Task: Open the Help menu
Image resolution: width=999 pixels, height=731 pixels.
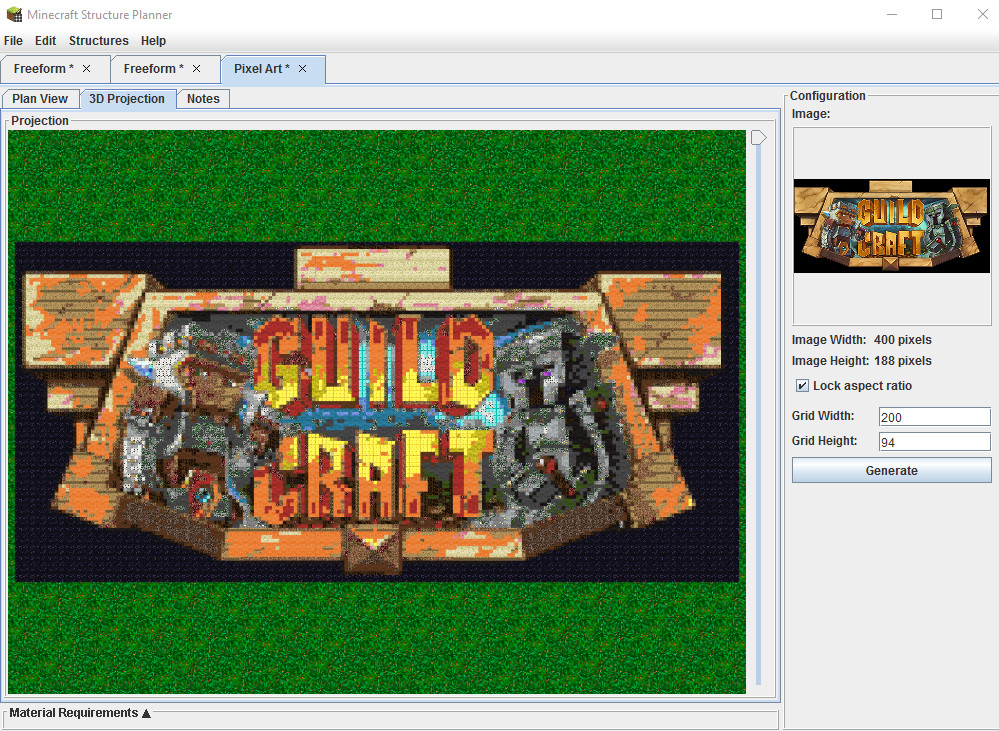Action: click(x=154, y=41)
